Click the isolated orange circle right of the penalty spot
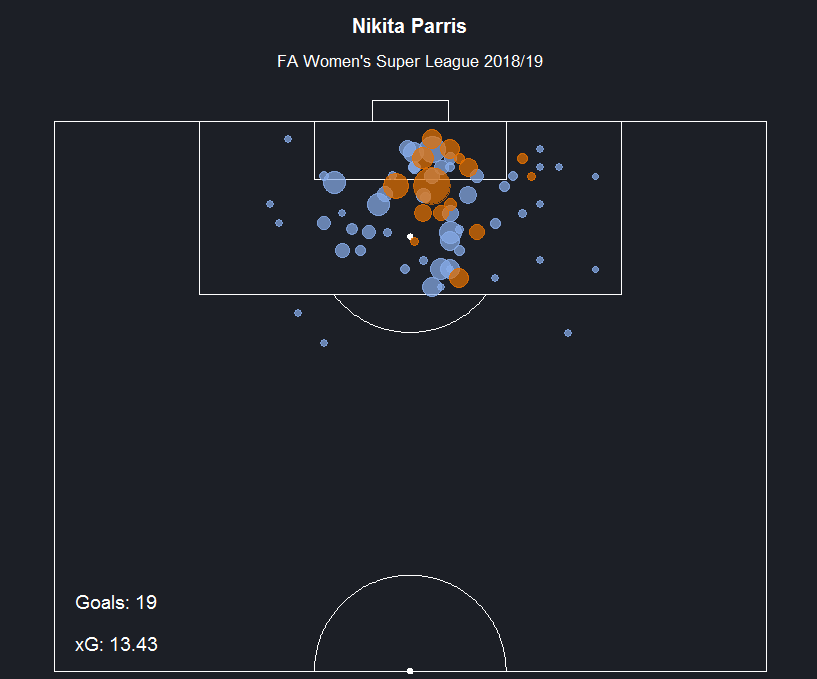Screen dimensions: 817x679 pyautogui.click(x=477, y=232)
